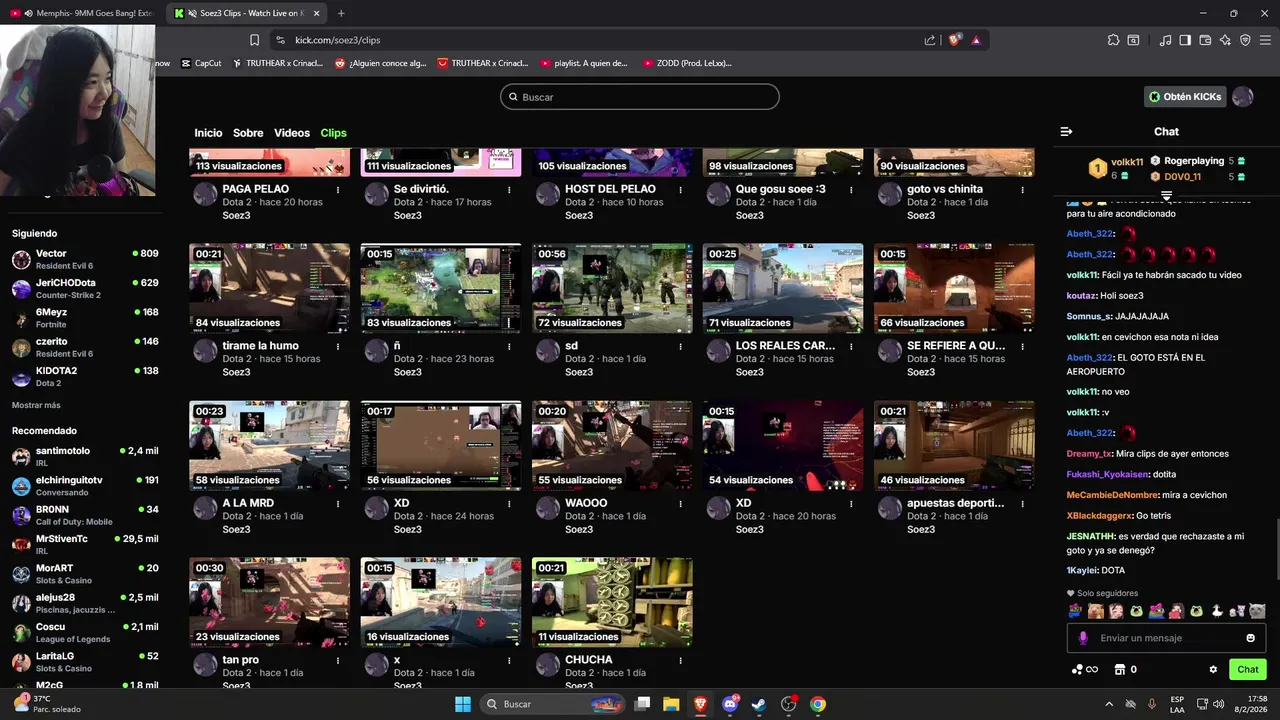The height and width of the screenshot is (720, 1280).
Task: Open a new browser tab
Action: [341, 13]
